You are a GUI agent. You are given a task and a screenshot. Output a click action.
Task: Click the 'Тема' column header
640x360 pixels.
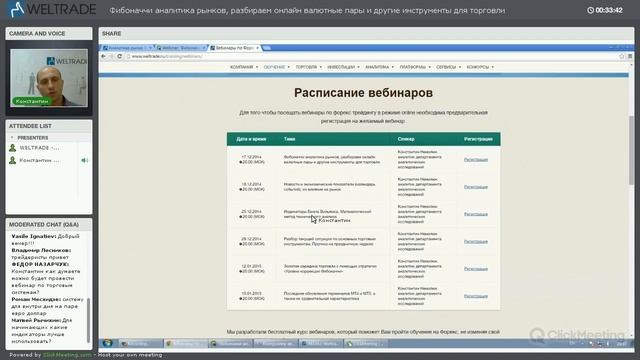[x=289, y=139]
